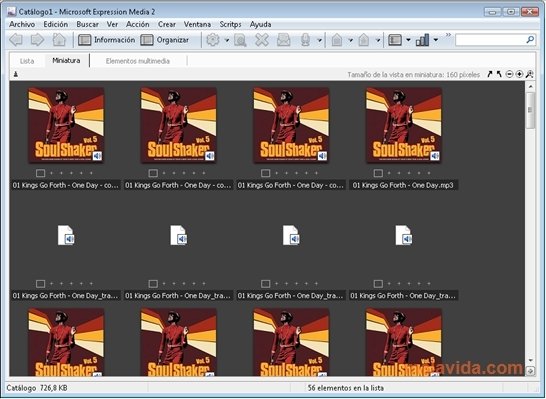Expand toolbar overflow chevron before search field
Image resolution: width=546 pixels, height=399 pixels.
(448, 35)
